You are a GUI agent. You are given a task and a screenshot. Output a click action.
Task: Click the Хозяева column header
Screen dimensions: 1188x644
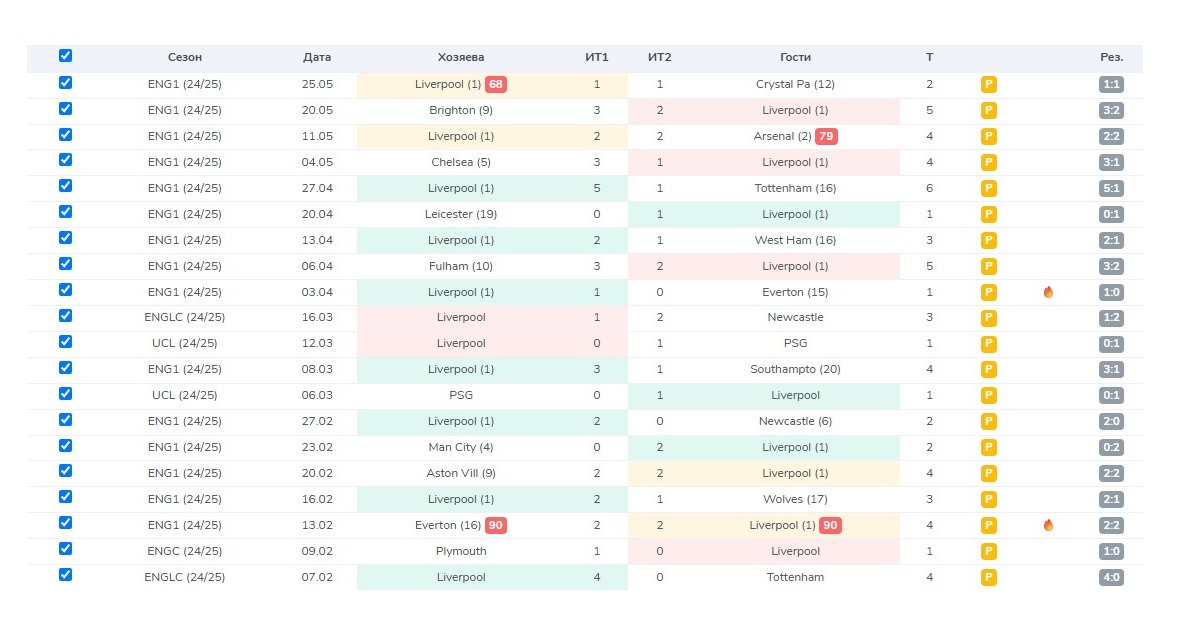coord(461,58)
